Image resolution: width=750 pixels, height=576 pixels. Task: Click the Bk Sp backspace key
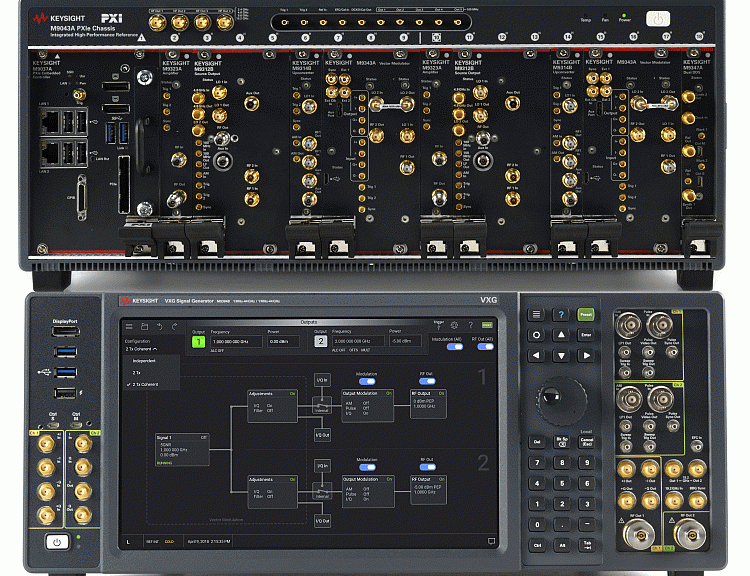pos(562,442)
